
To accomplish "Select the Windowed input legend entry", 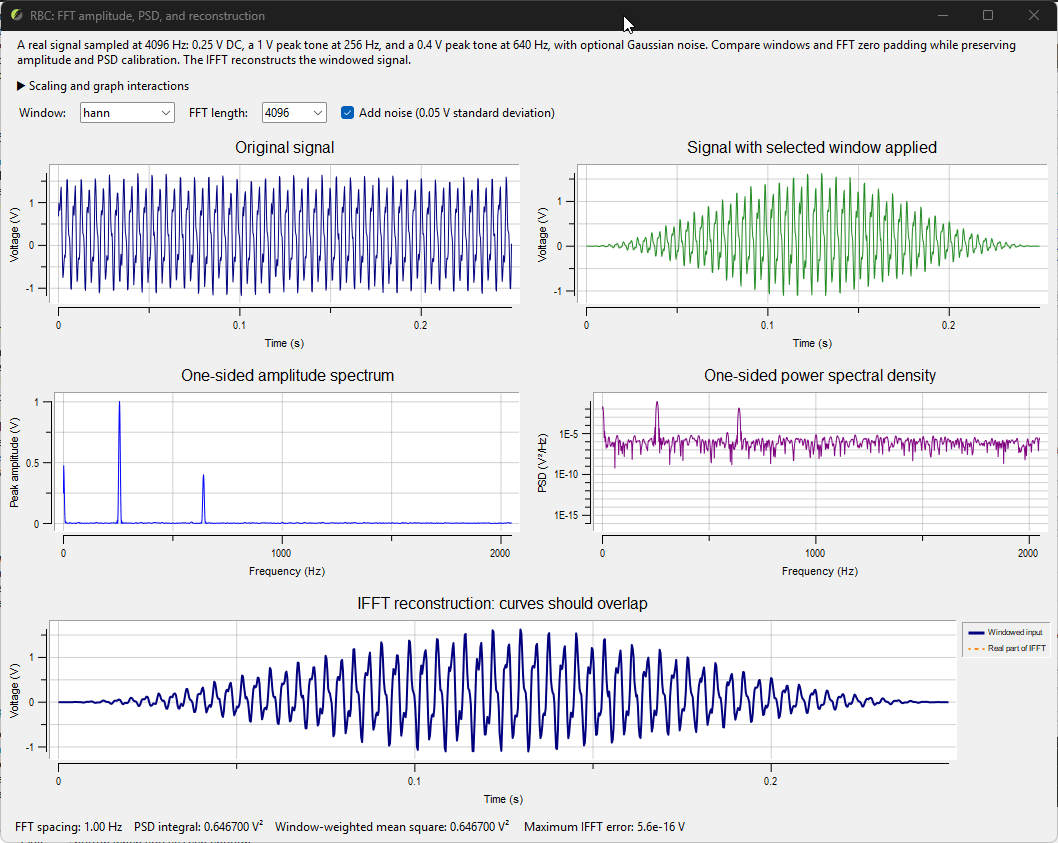I will tap(1006, 632).
